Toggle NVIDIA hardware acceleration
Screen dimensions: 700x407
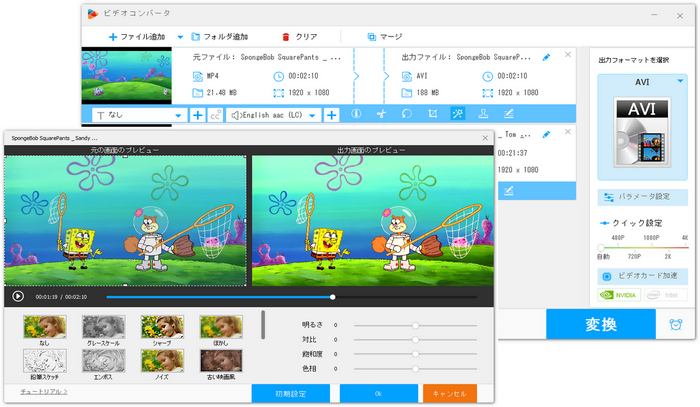point(619,295)
